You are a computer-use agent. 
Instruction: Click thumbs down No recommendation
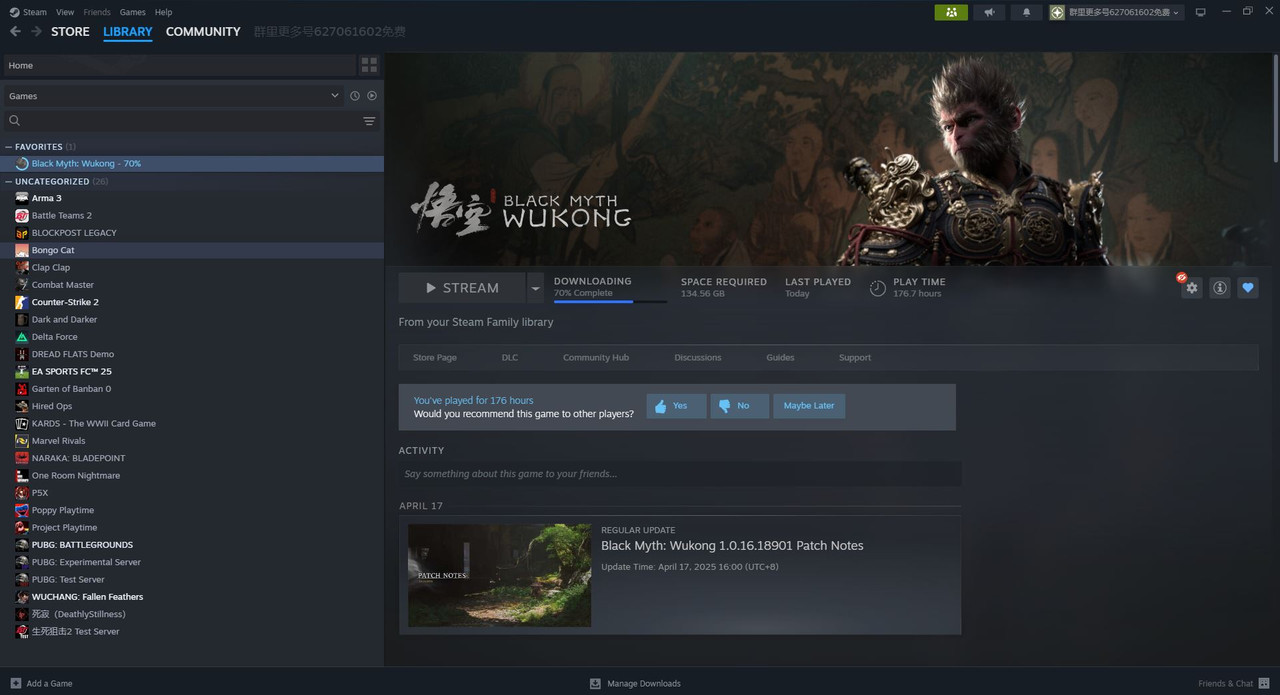(739, 406)
